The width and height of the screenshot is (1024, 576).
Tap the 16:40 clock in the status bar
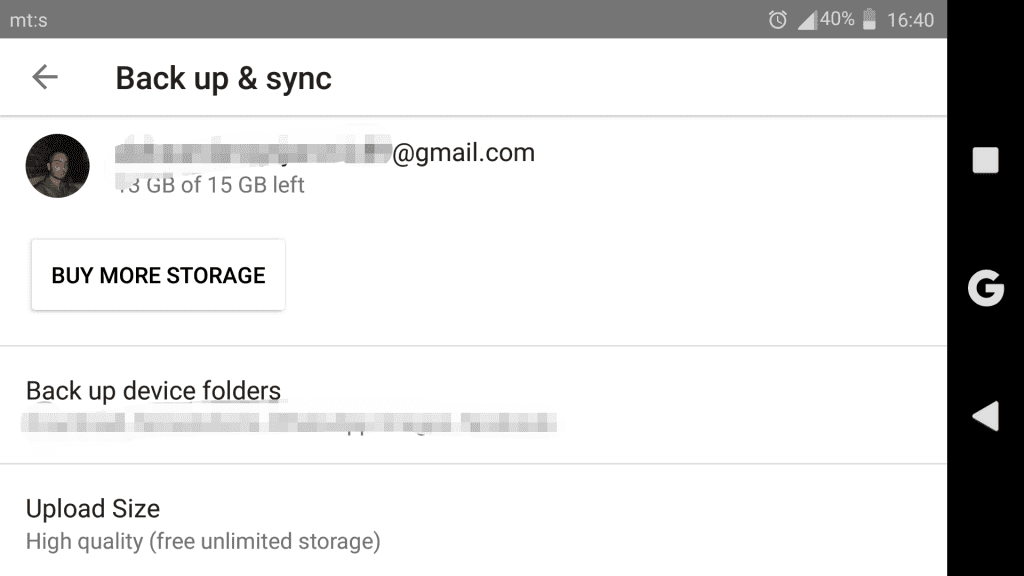pos(910,20)
